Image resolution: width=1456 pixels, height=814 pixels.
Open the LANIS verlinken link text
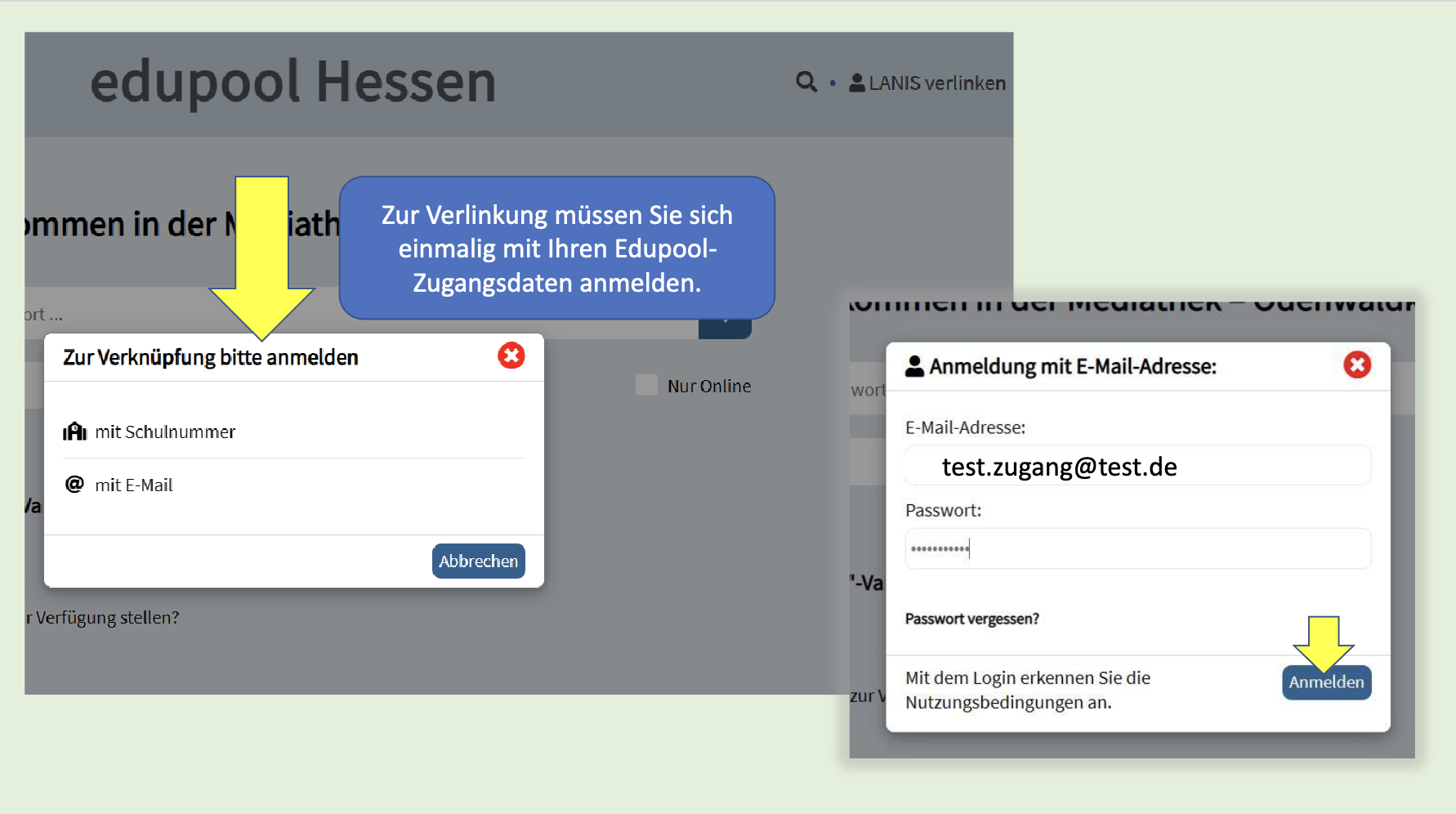pyautogui.click(x=936, y=83)
